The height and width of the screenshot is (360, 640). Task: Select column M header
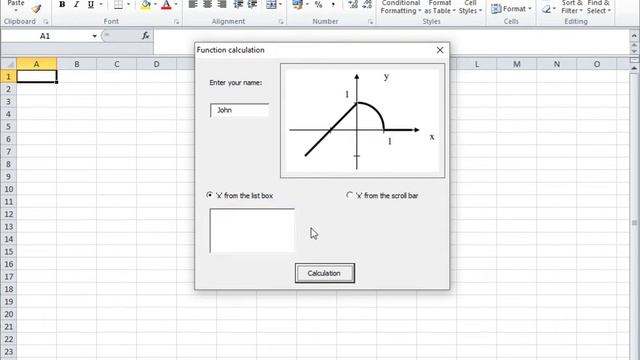(517, 64)
